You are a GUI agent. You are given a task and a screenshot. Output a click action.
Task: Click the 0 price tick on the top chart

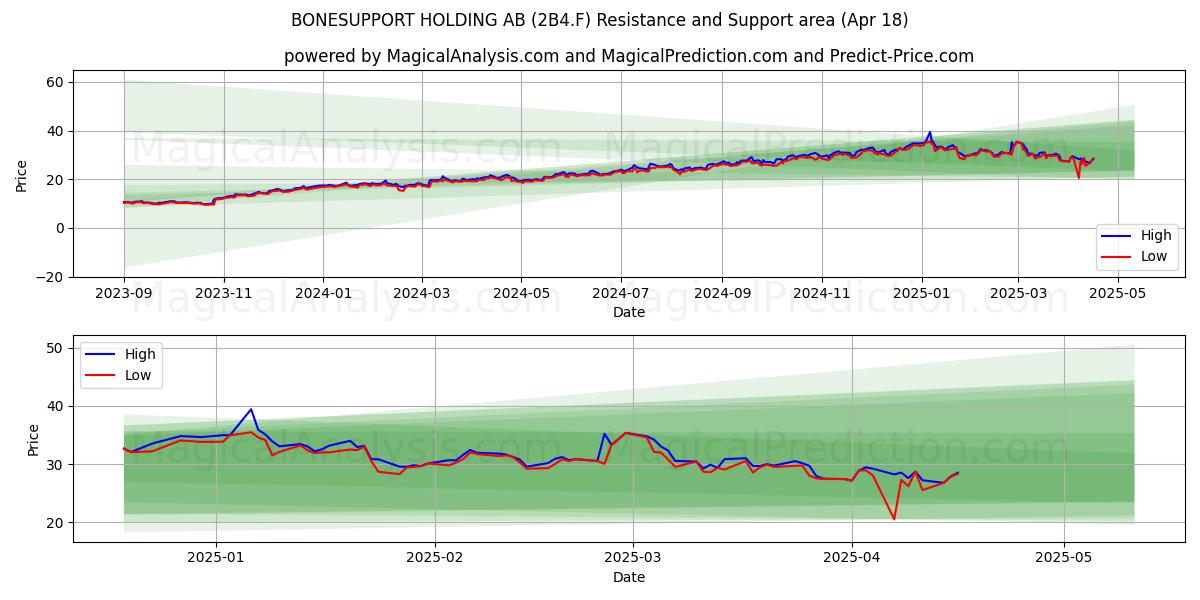[x=60, y=228]
